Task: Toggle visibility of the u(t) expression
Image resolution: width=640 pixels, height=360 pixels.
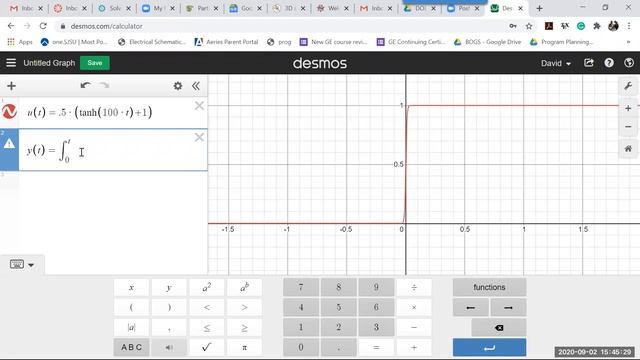Action: tap(9, 111)
